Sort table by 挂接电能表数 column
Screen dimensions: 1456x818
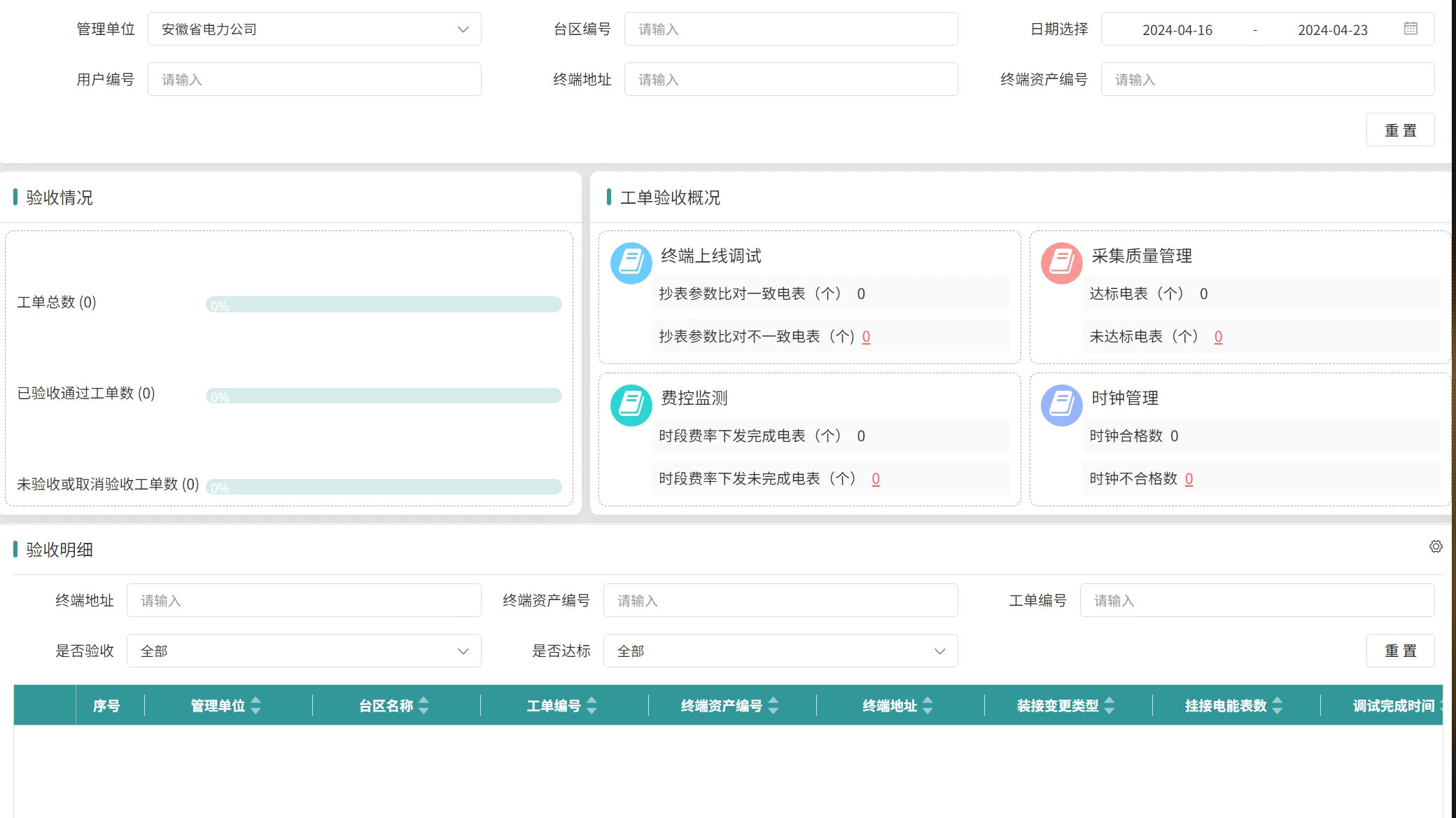[x=1277, y=705]
